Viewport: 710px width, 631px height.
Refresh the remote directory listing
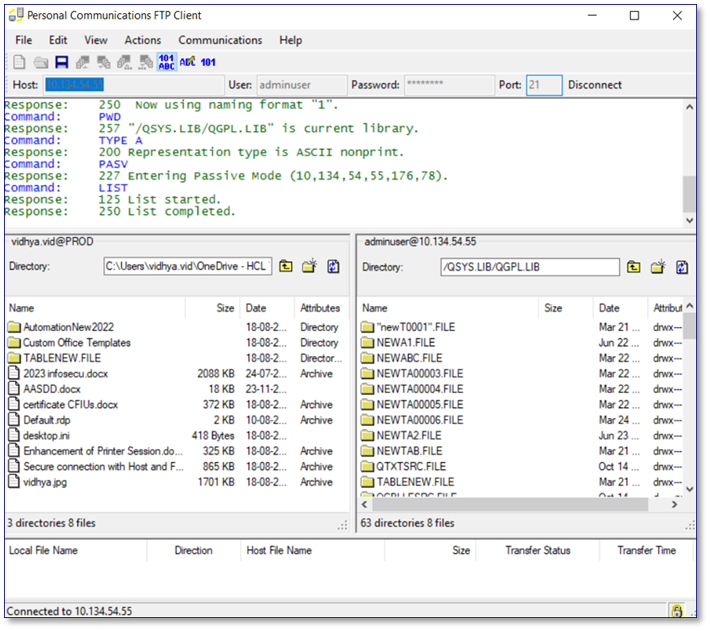pos(681,267)
